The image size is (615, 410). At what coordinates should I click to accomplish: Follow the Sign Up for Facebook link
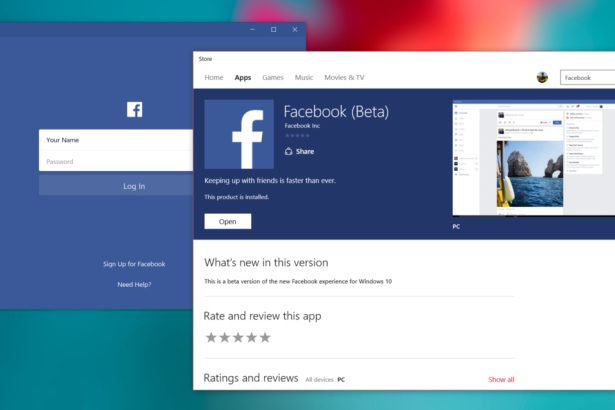tap(134, 264)
